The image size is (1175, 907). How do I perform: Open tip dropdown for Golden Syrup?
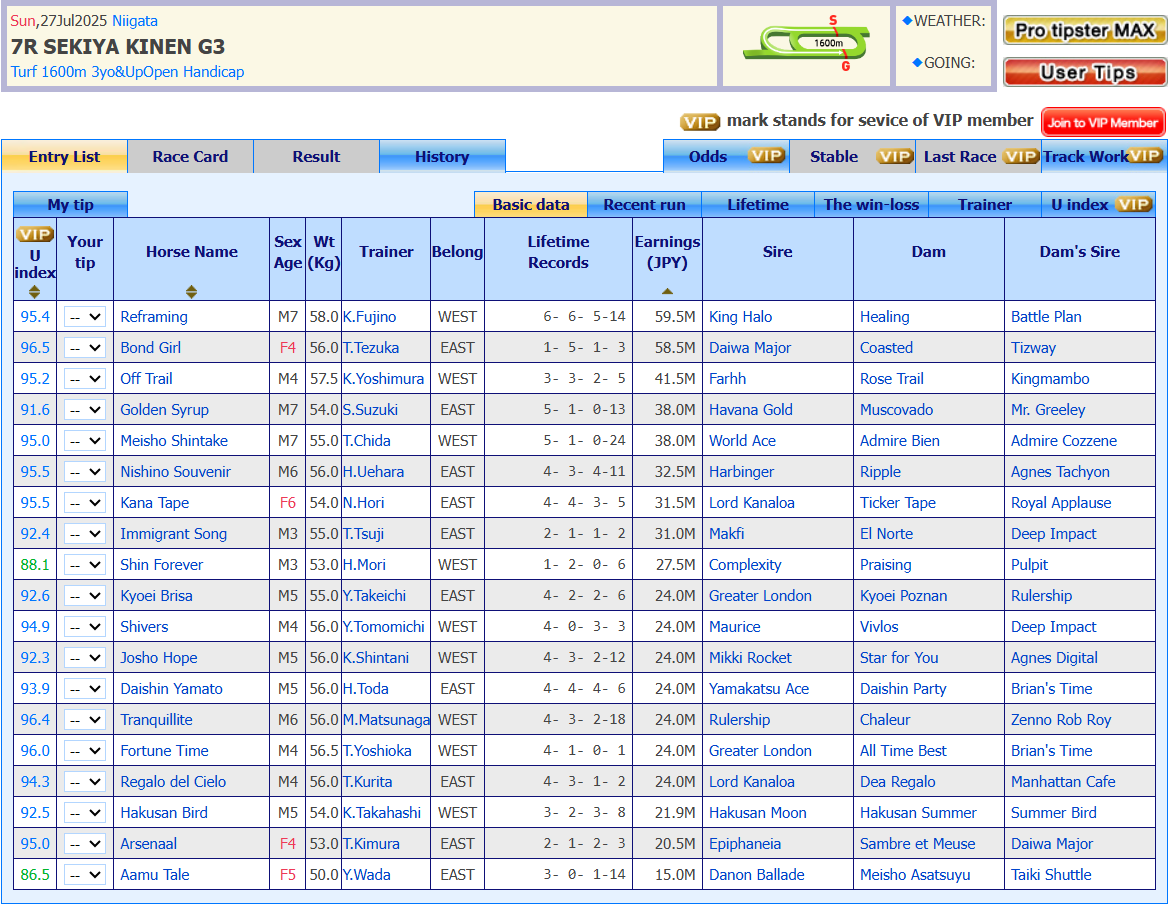(85, 410)
